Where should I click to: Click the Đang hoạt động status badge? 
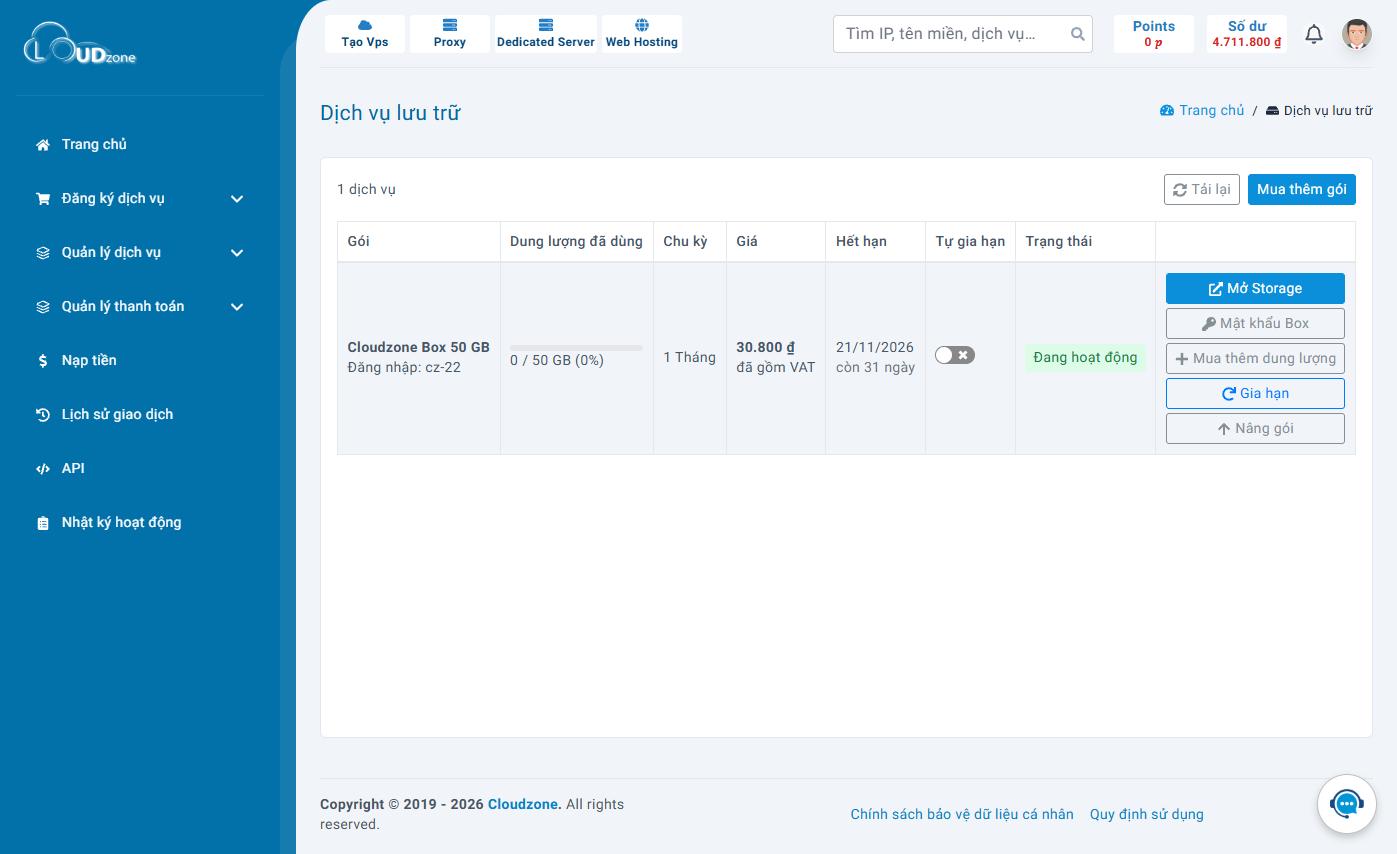(x=1085, y=358)
